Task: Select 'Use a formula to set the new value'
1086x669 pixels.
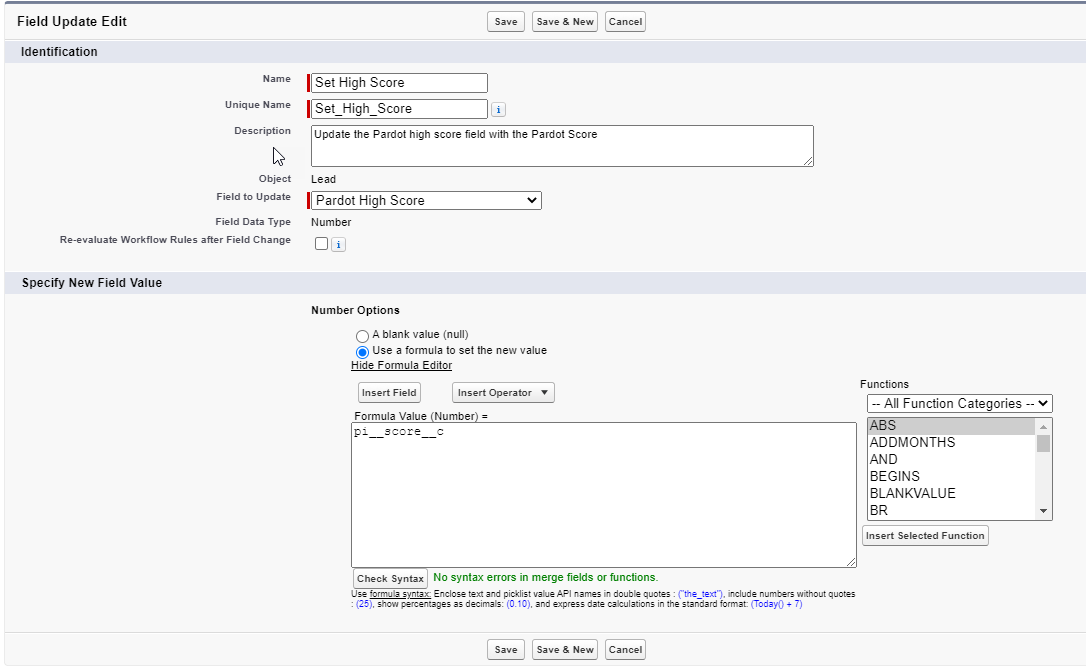Action: click(x=362, y=351)
